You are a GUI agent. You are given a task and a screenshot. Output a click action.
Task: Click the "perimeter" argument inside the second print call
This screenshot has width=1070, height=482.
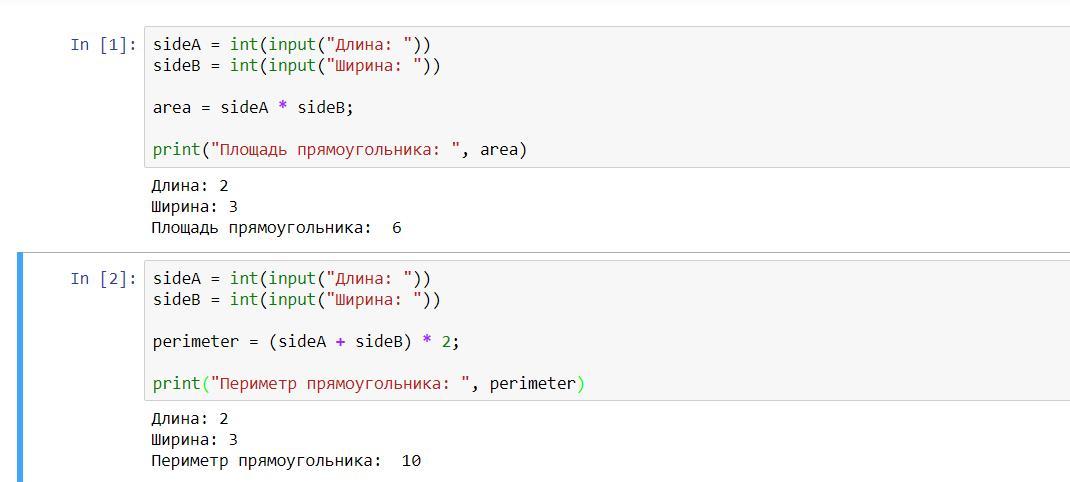[532, 384]
